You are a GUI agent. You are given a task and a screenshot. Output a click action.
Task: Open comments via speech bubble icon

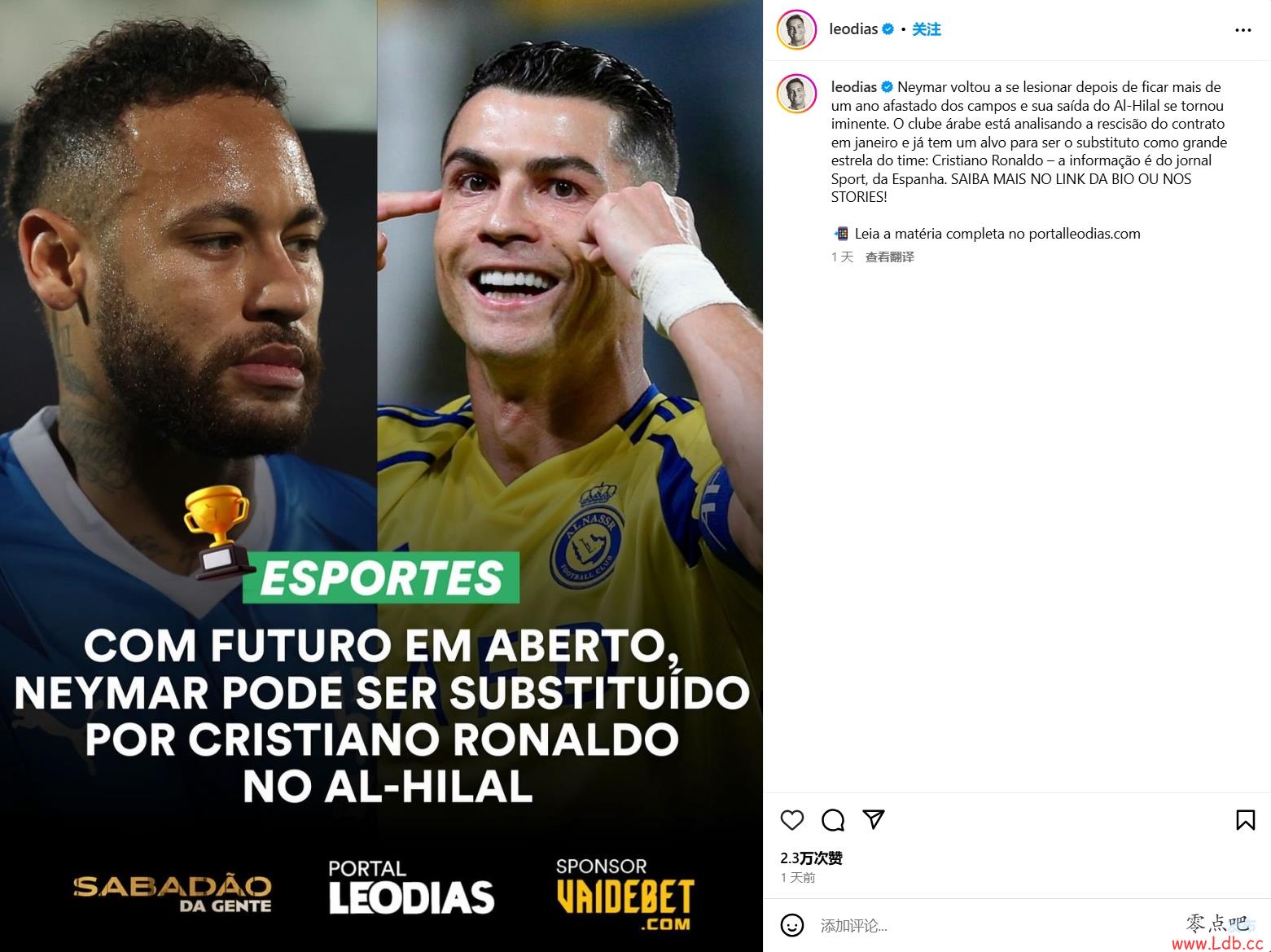pyautogui.click(x=832, y=819)
